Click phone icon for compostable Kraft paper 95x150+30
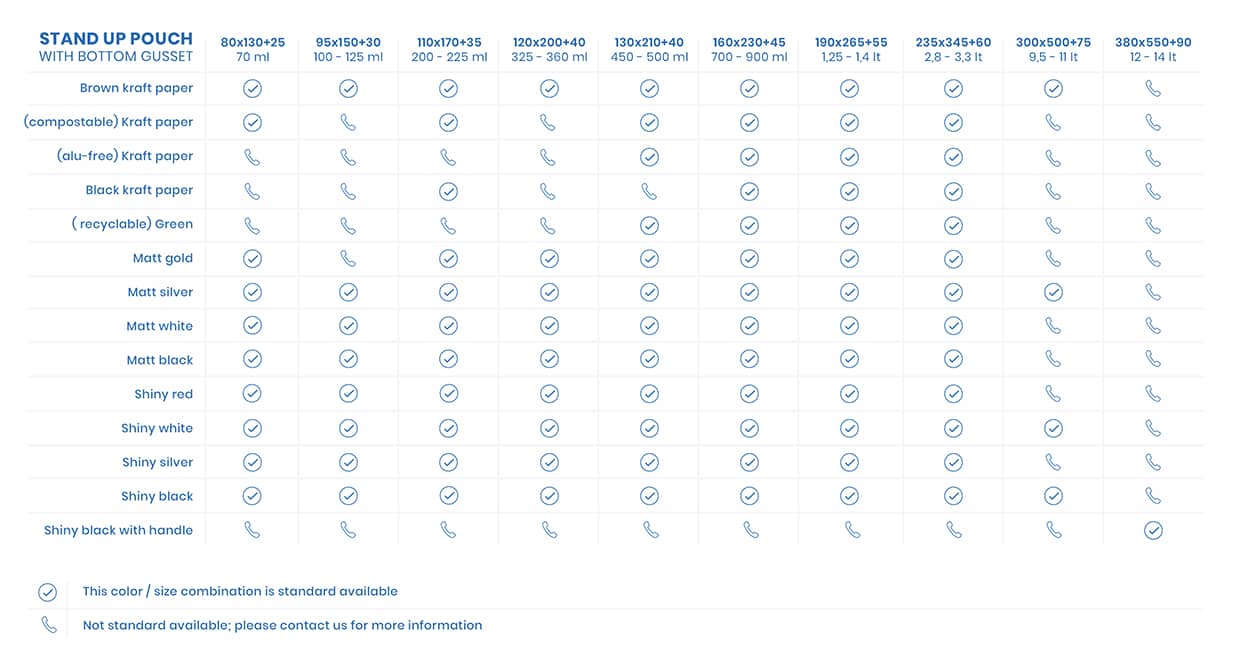 click(348, 123)
